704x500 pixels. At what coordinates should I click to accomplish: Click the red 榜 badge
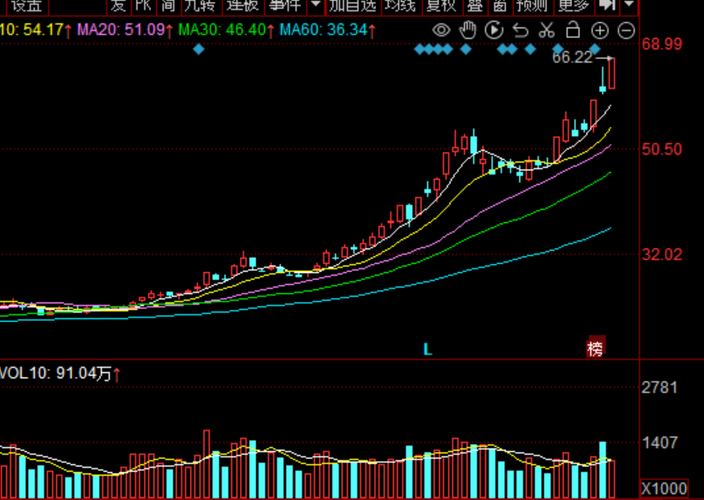pos(595,346)
